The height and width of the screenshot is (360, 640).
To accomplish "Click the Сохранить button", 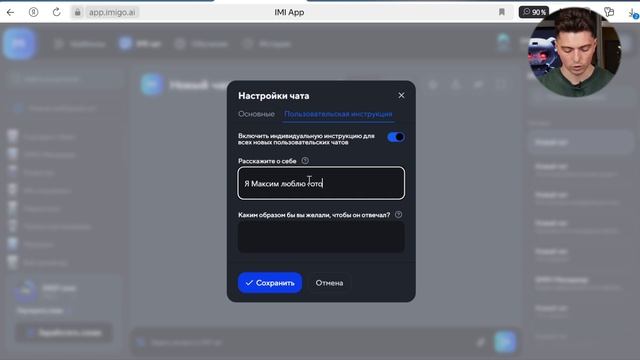I will (270, 282).
